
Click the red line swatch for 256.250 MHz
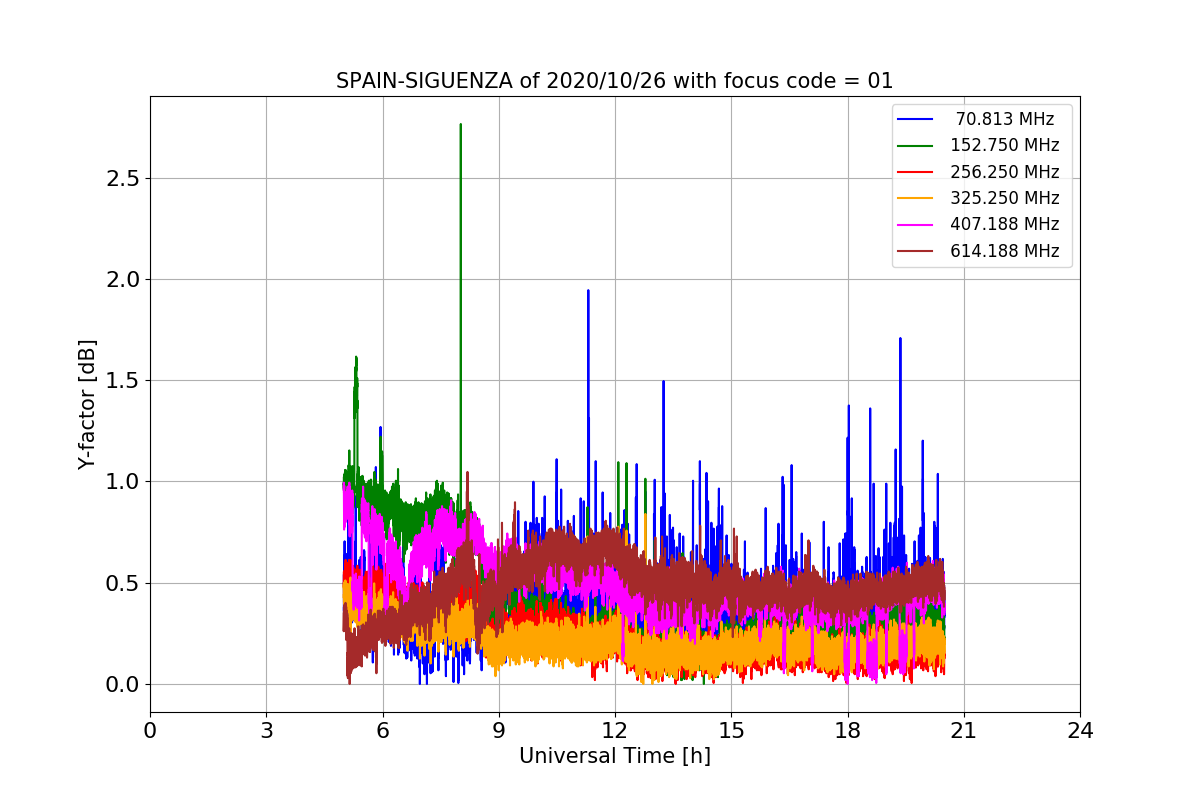click(x=916, y=172)
